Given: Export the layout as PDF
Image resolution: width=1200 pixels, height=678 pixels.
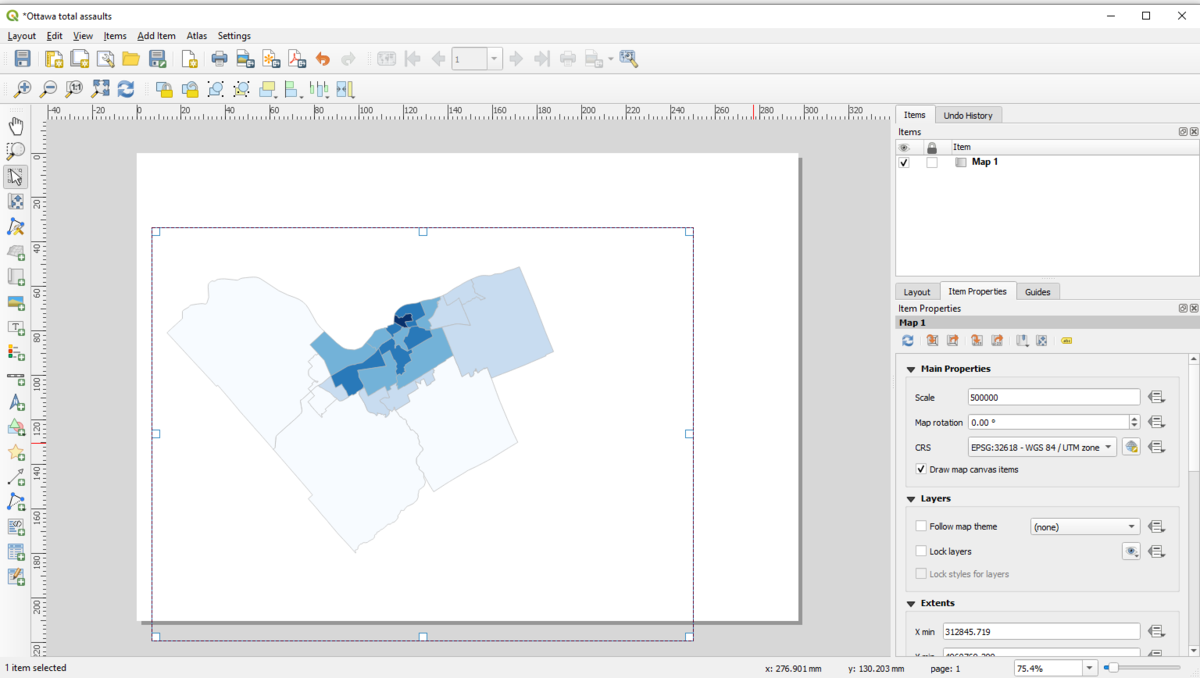Looking at the screenshot, I should tap(297, 58).
